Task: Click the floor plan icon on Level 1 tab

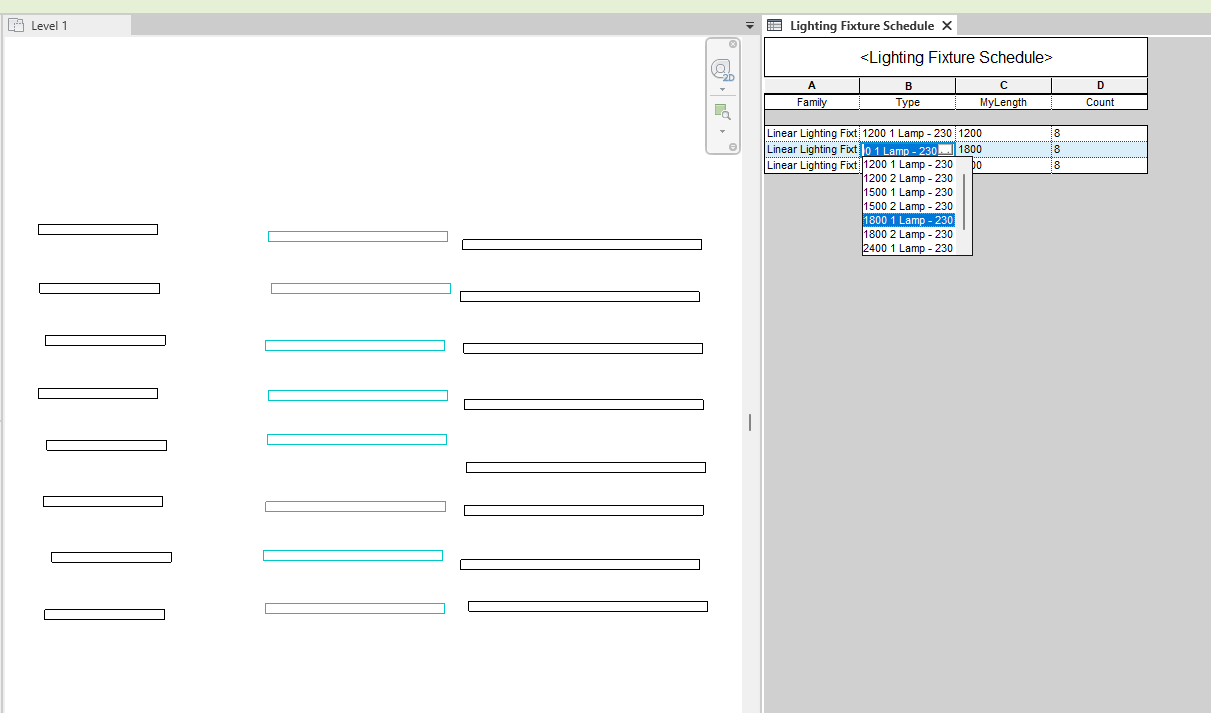Action: [16, 24]
